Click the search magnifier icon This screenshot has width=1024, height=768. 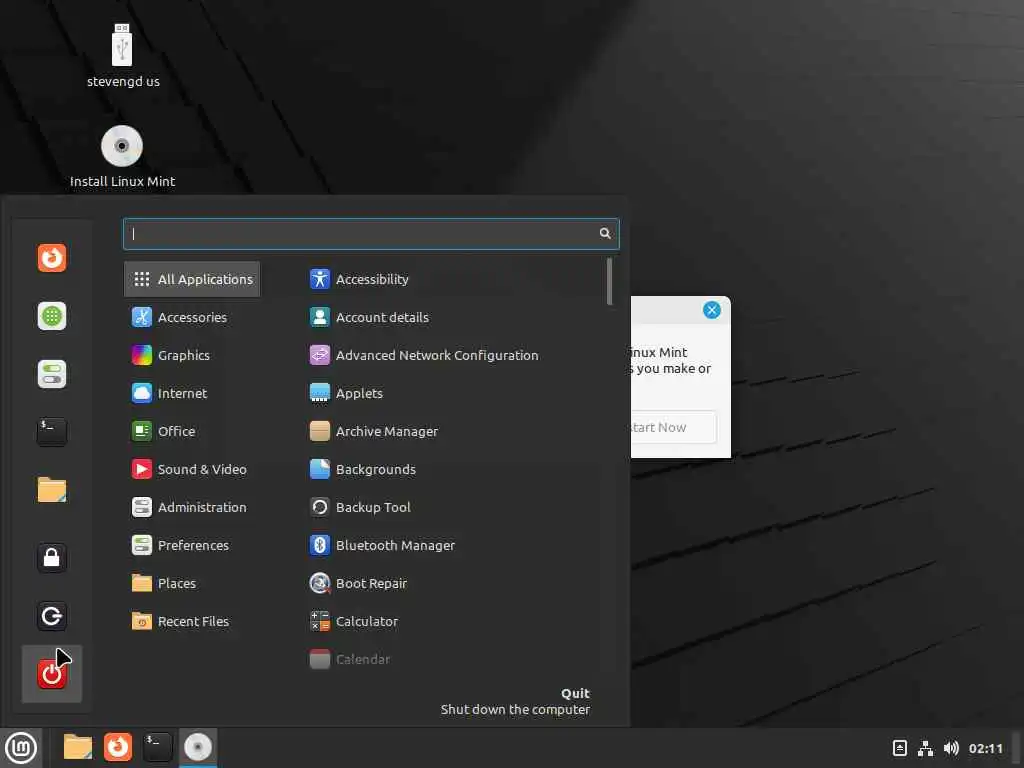[x=605, y=233]
